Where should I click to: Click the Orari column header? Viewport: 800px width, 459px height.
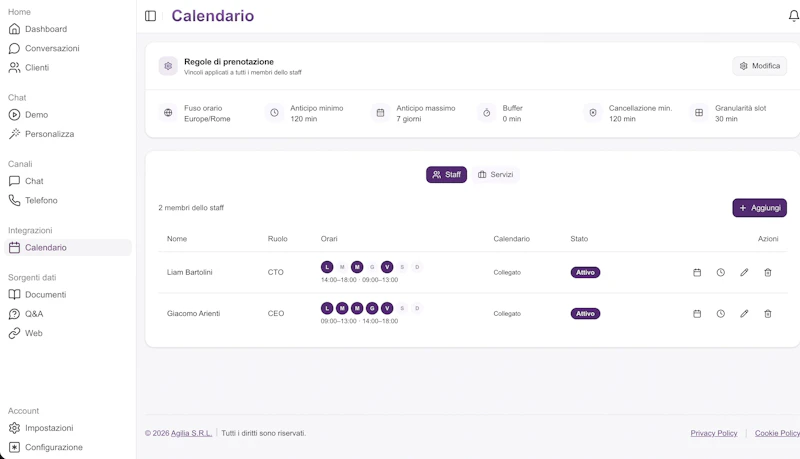pos(329,239)
